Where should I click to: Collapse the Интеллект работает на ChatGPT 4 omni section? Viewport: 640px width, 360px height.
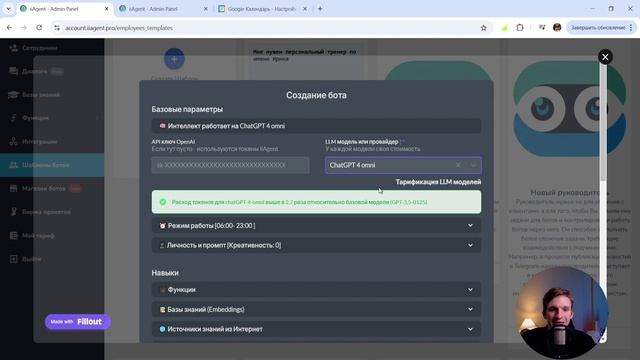point(316,126)
